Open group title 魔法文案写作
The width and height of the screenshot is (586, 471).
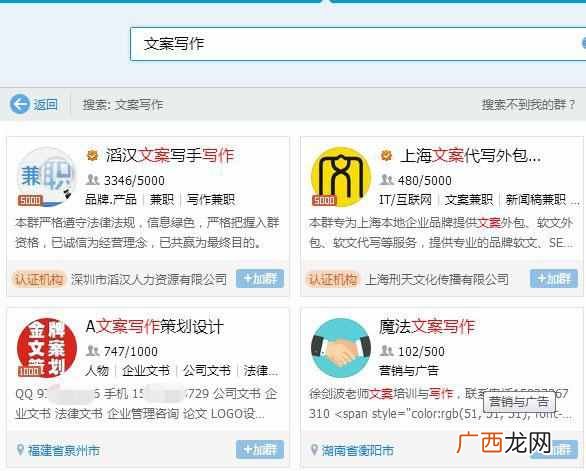(427, 327)
